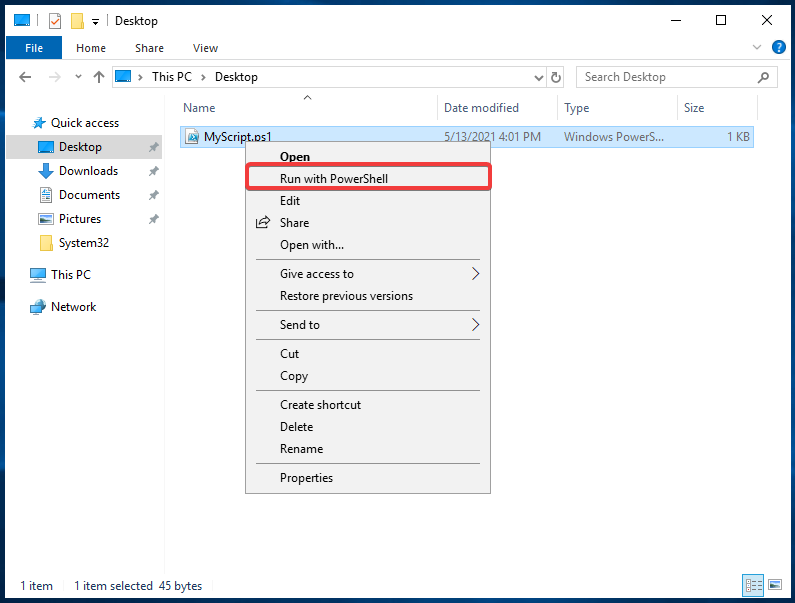Choose Edit from the context menu
Screen dimensions: 795x603
pyautogui.click(x=368, y=201)
